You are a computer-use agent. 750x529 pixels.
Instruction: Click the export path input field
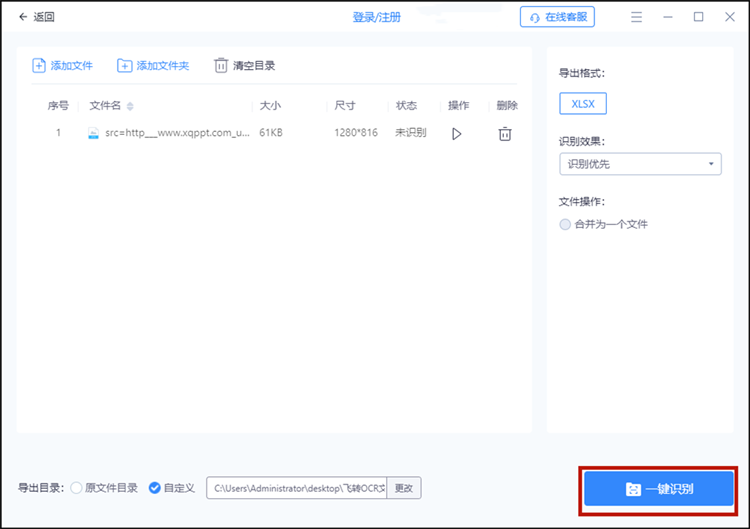tap(297, 488)
